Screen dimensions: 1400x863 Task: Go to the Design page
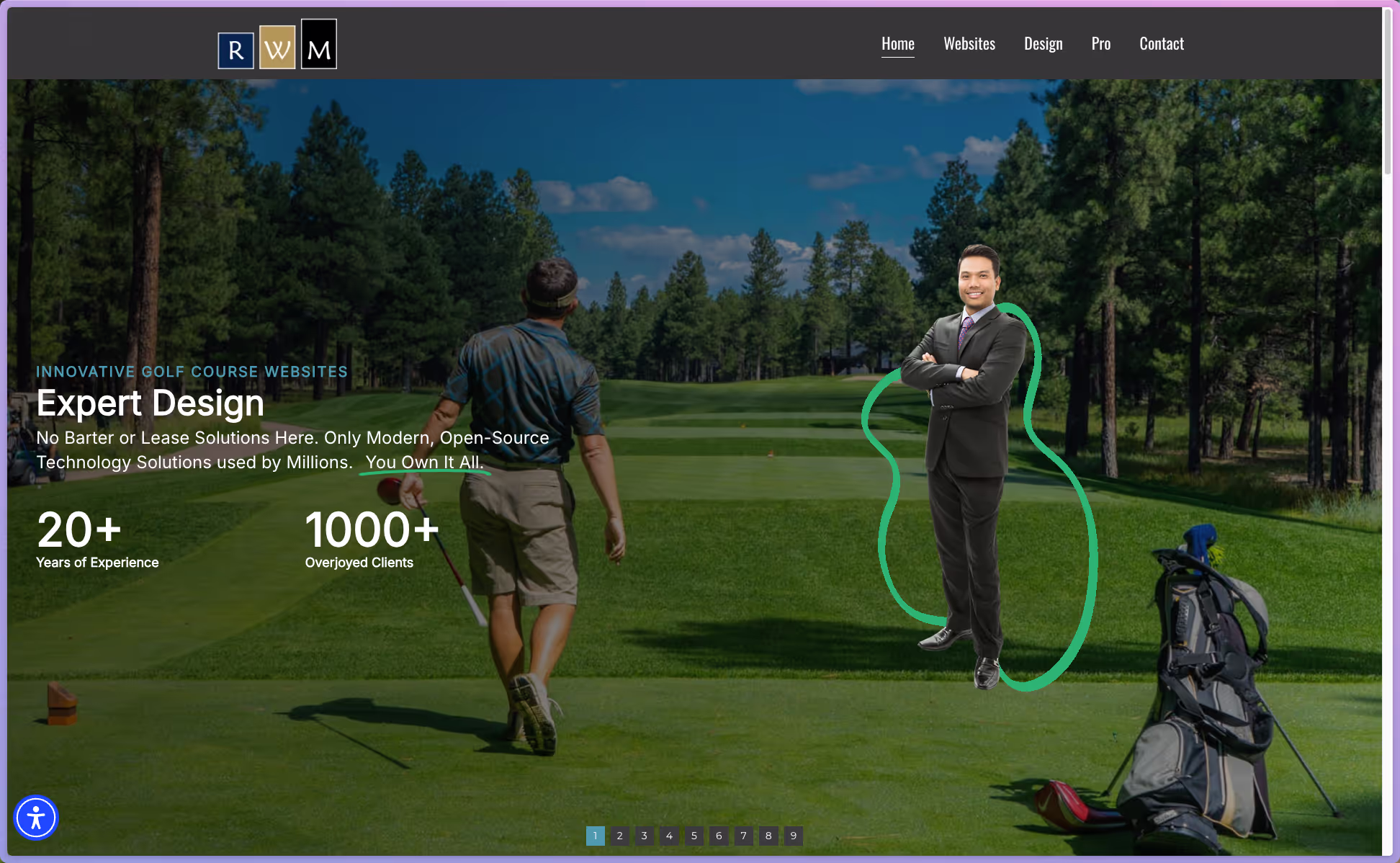[1043, 44]
